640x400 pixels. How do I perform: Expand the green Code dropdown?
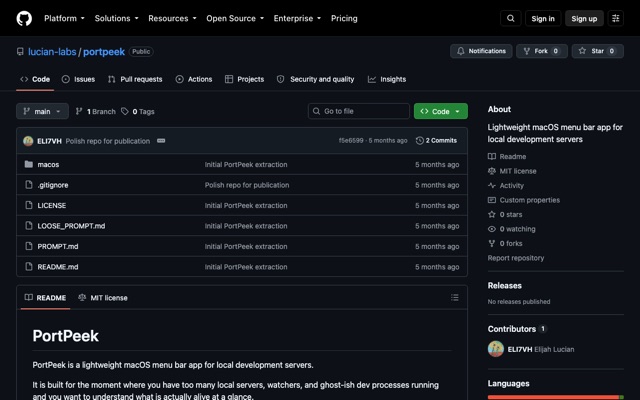click(x=441, y=111)
